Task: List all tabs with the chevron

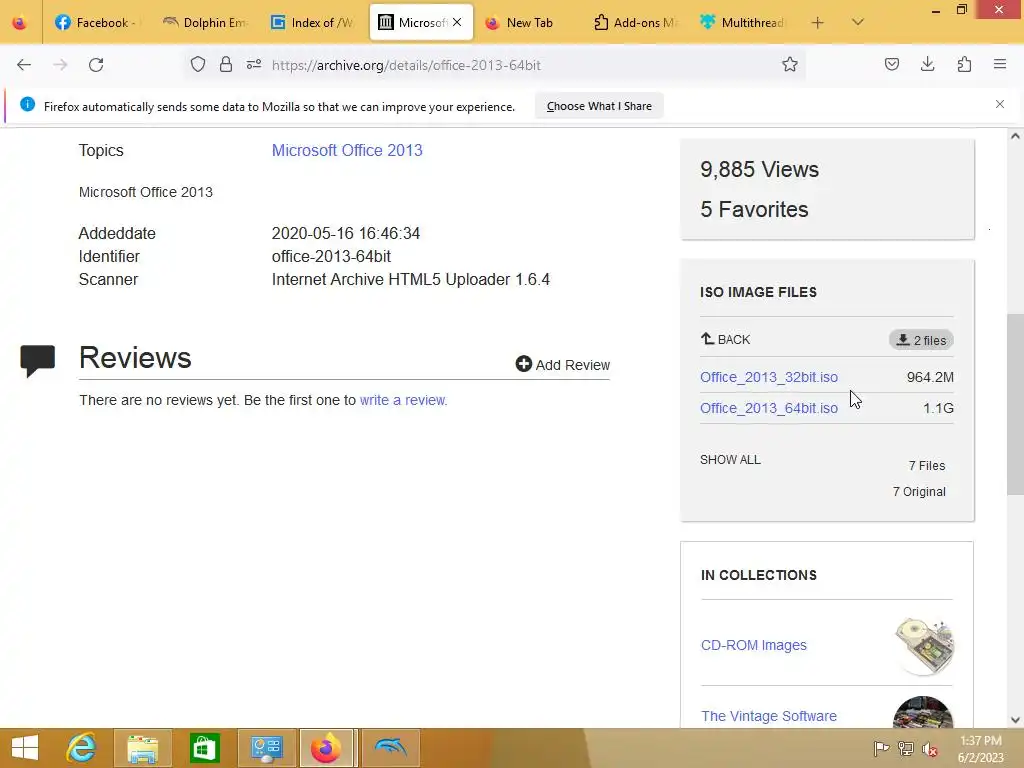Action: [857, 22]
